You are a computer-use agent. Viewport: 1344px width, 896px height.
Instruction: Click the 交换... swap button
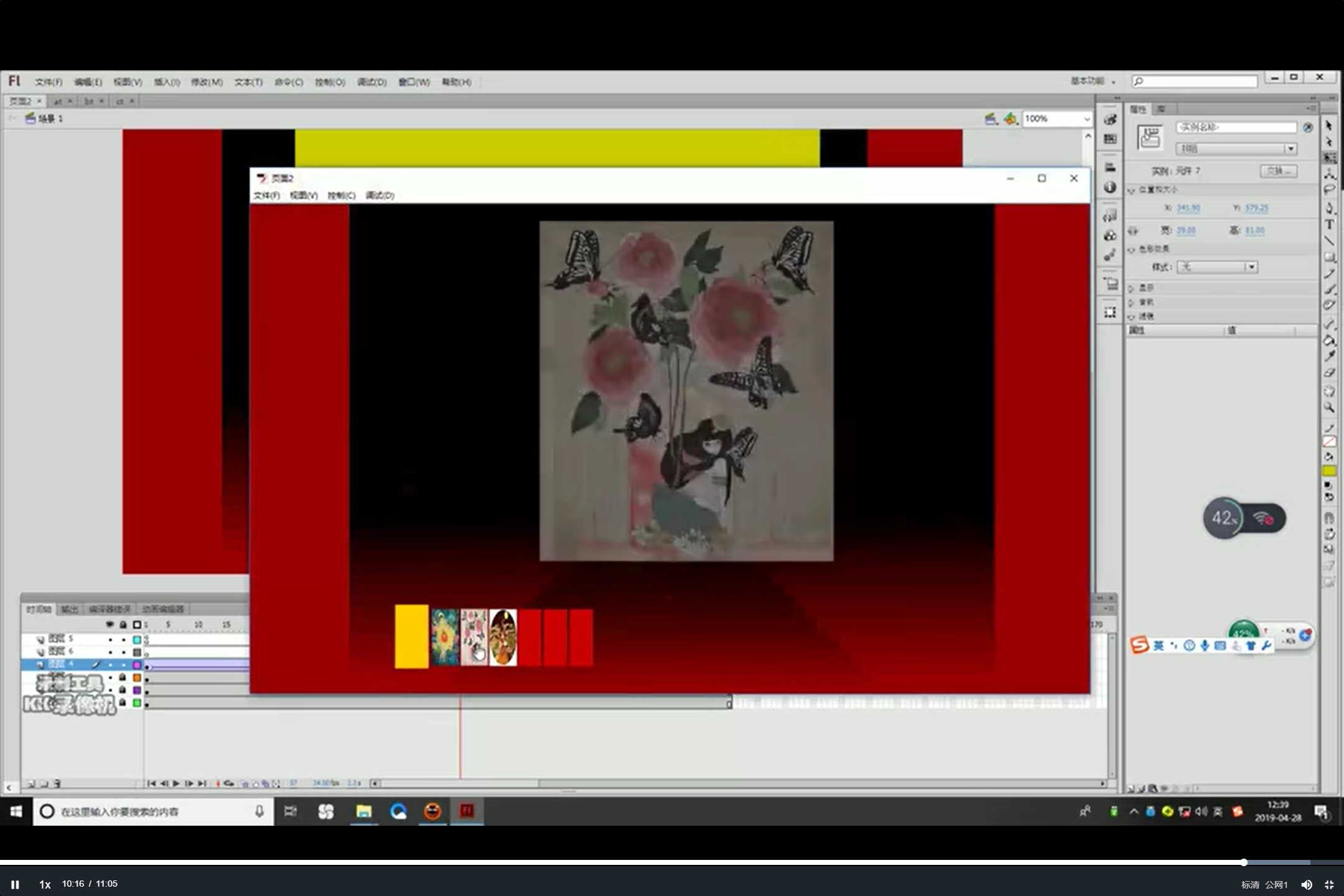tap(1278, 171)
